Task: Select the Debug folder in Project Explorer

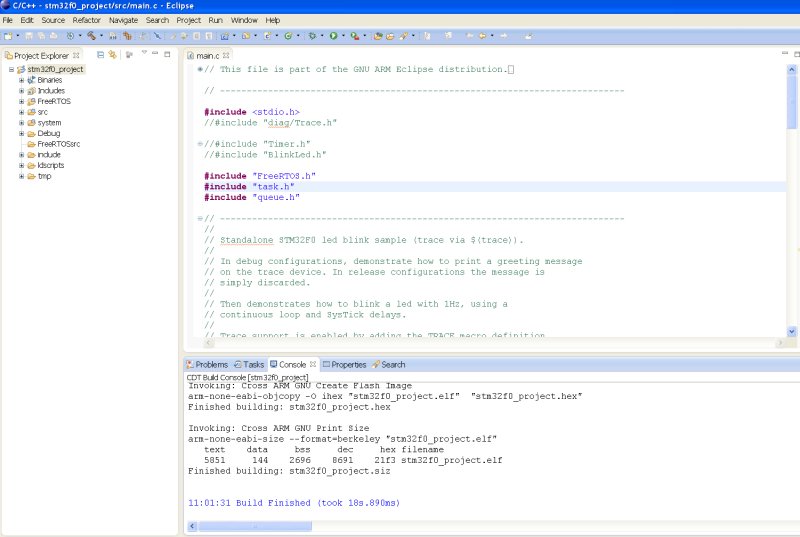Action: click(x=48, y=133)
